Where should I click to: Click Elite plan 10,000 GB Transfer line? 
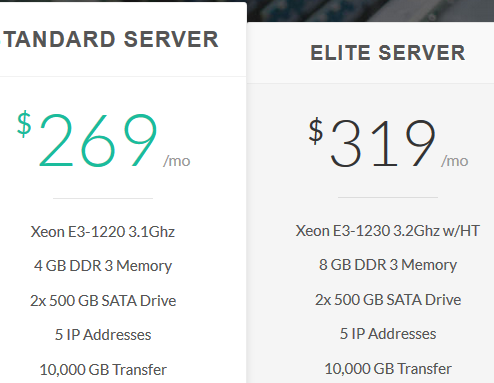[388, 369]
